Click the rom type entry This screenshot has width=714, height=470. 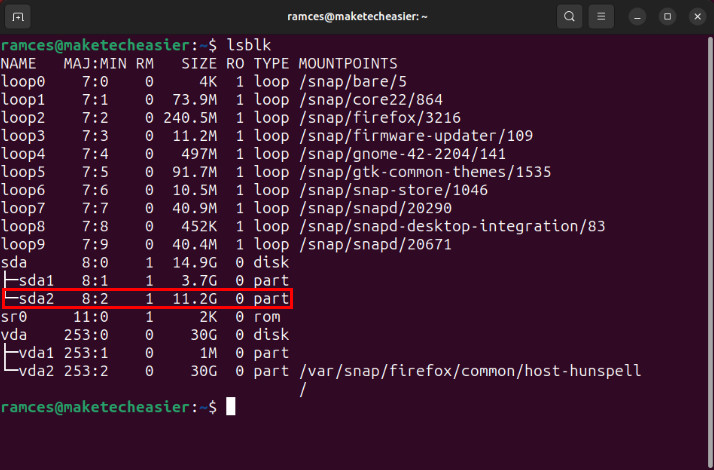coord(267,317)
